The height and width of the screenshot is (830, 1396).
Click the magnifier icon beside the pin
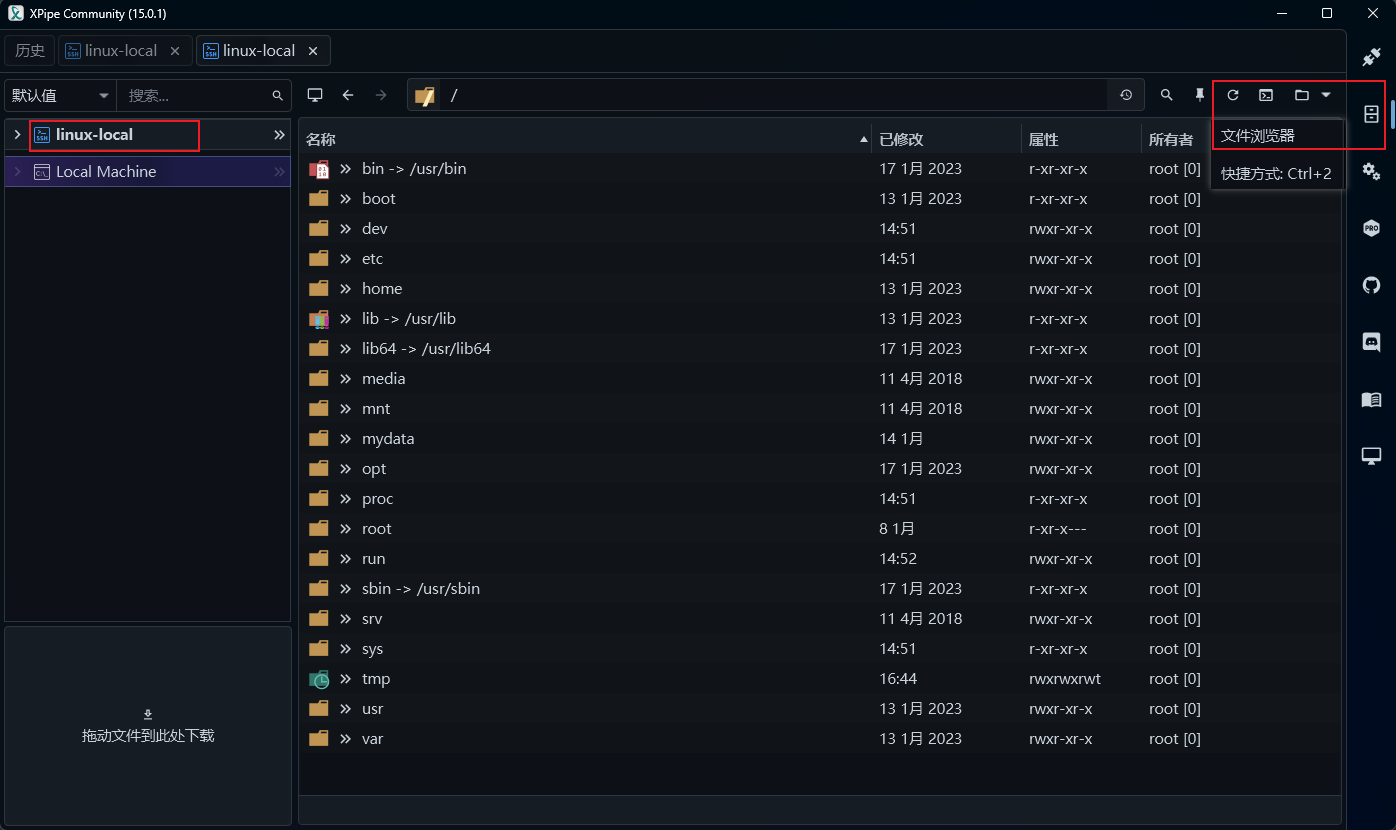pyautogui.click(x=1167, y=95)
